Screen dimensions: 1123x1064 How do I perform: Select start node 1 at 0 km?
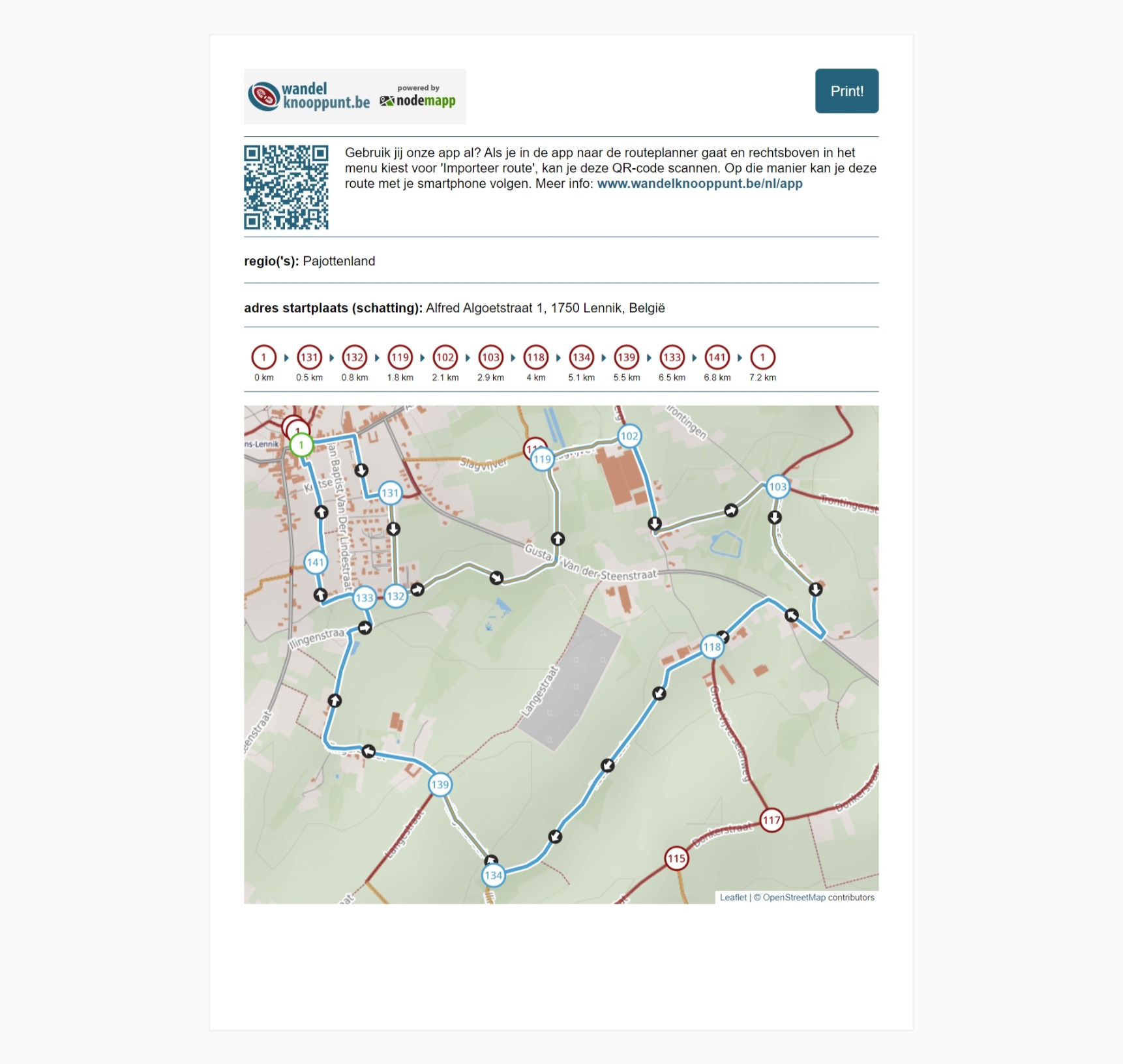tap(264, 357)
